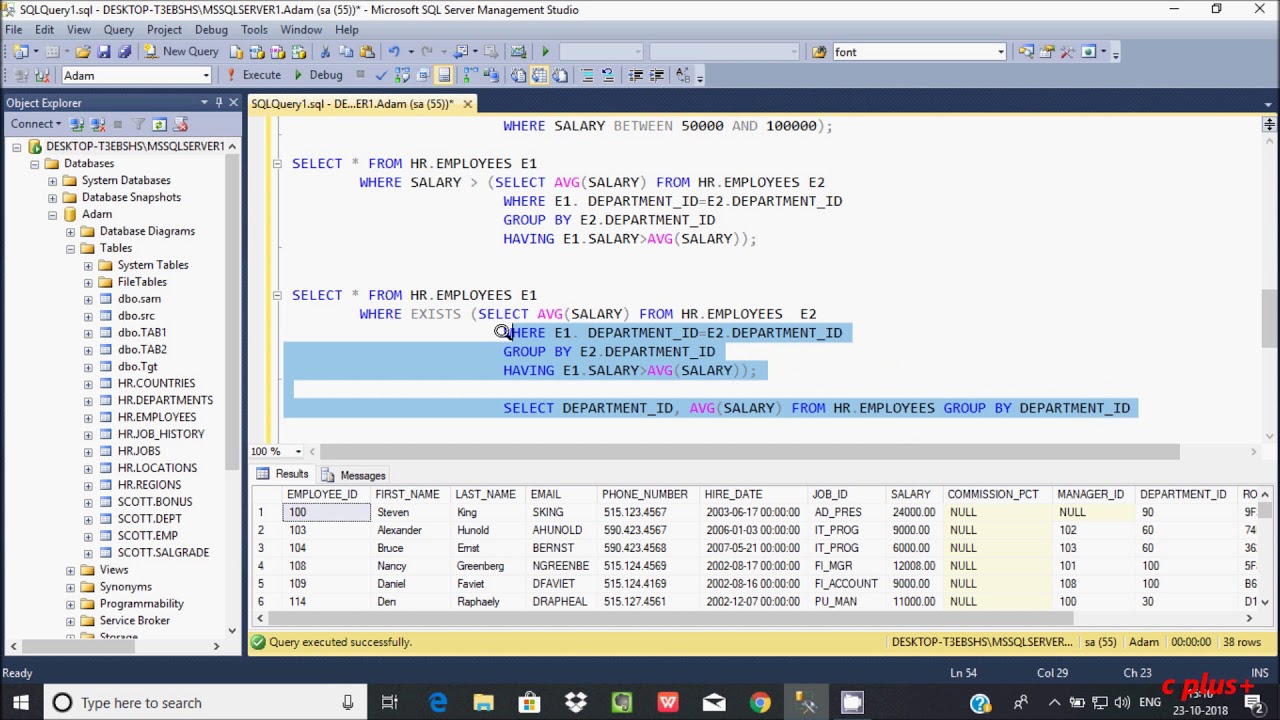
Task: Open the Adam database dropdown
Action: point(206,75)
